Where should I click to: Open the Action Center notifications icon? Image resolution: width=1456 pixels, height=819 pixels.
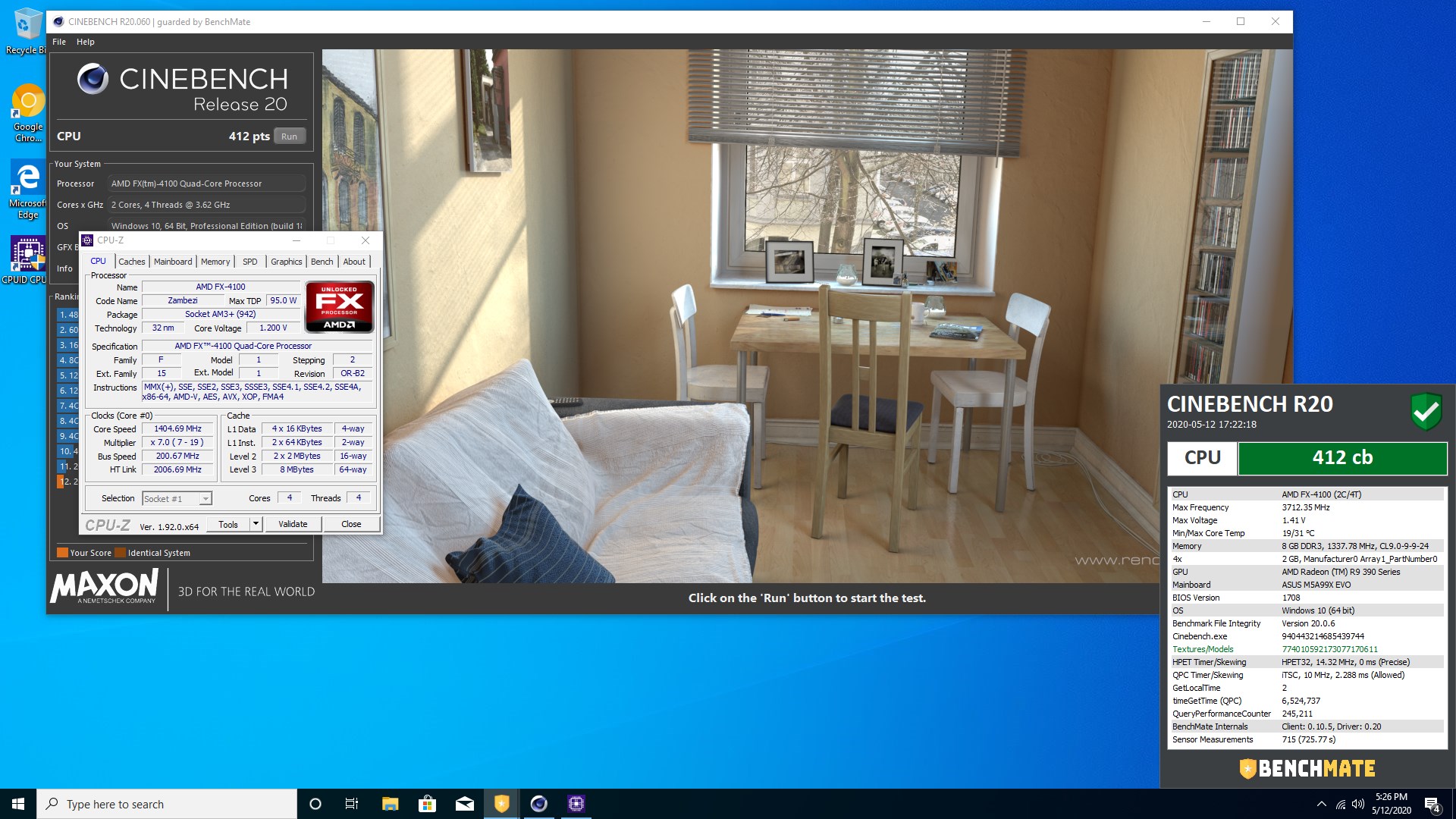(1432, 804)
